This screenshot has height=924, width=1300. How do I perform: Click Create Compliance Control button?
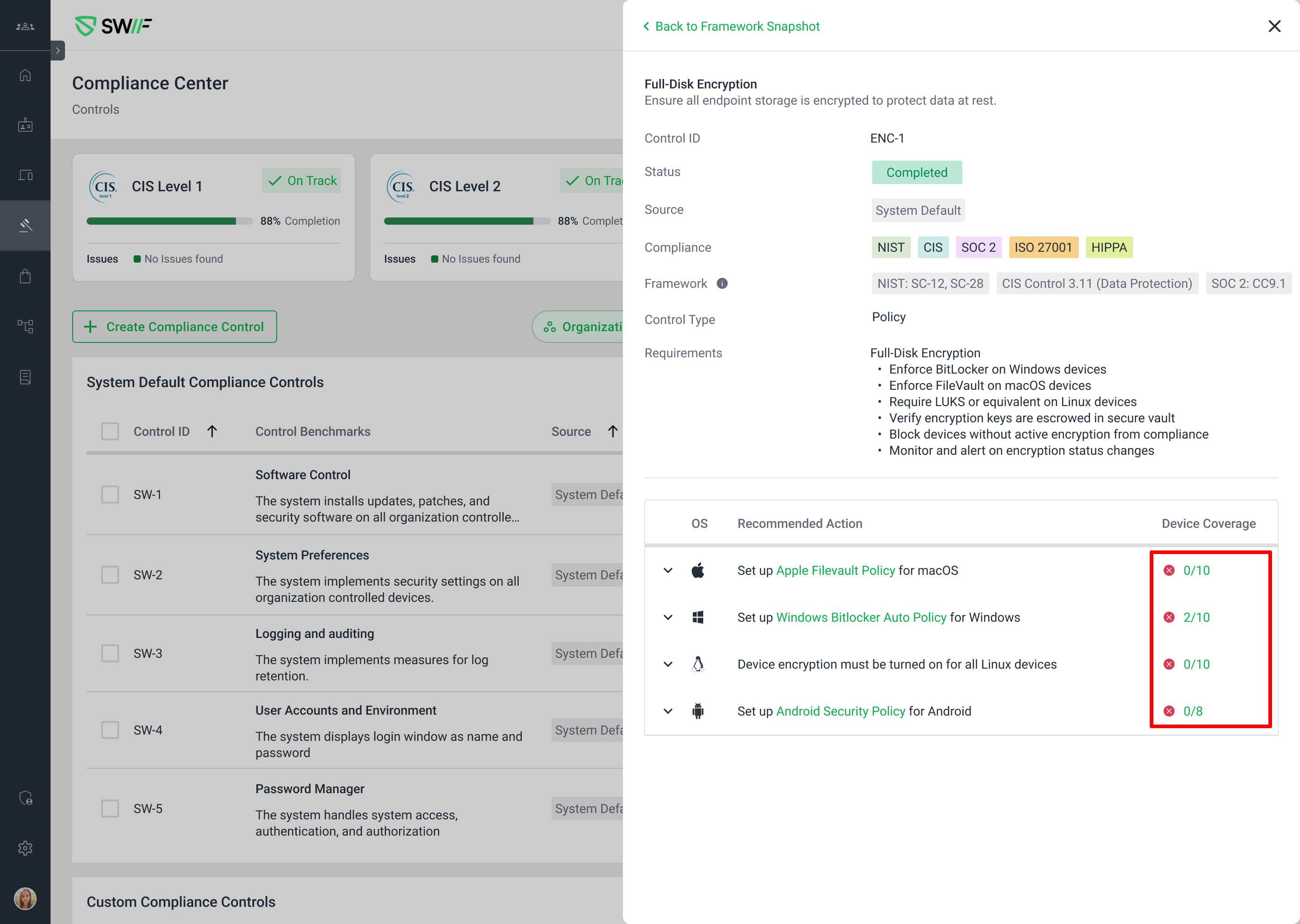coord(174,327)
